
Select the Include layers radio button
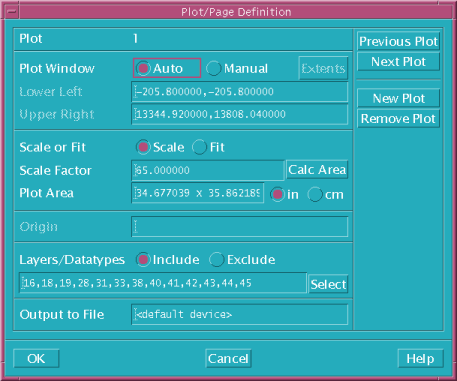coord(168,260)
